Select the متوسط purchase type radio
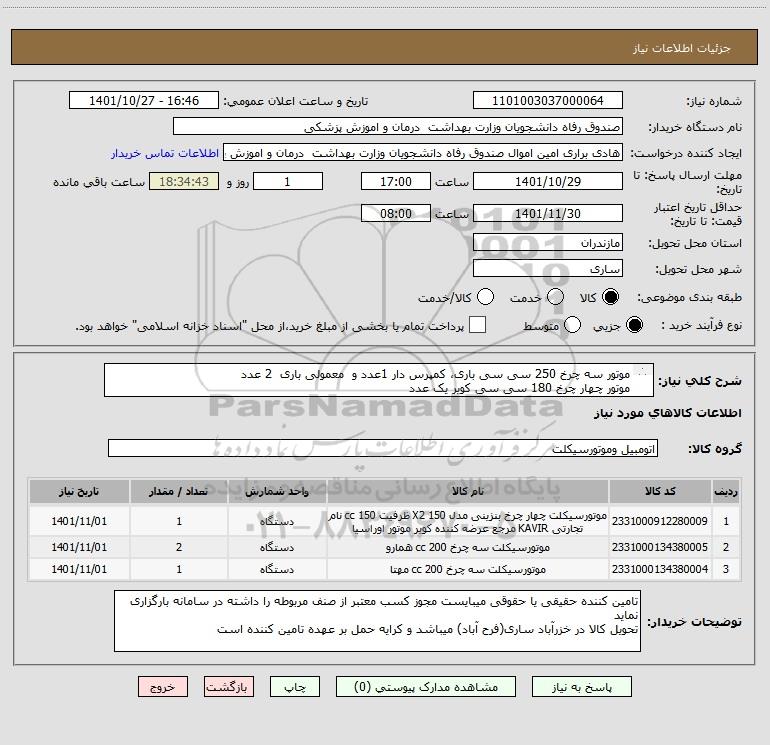This screenshot has width=770, height=745. pos(572,325)
